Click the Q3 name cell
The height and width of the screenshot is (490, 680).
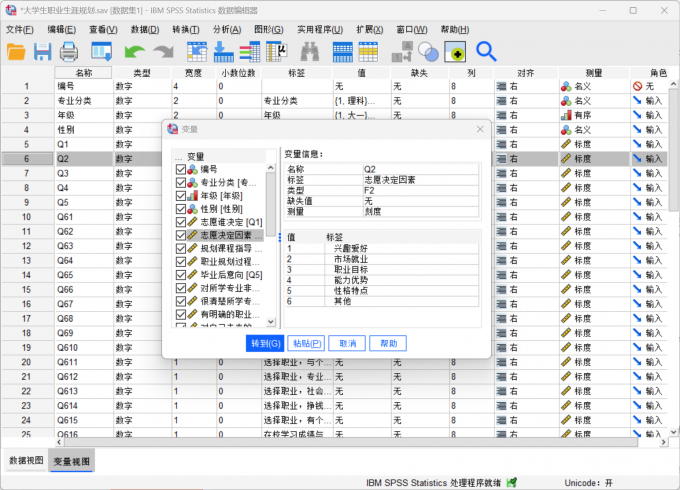point(84,173)
